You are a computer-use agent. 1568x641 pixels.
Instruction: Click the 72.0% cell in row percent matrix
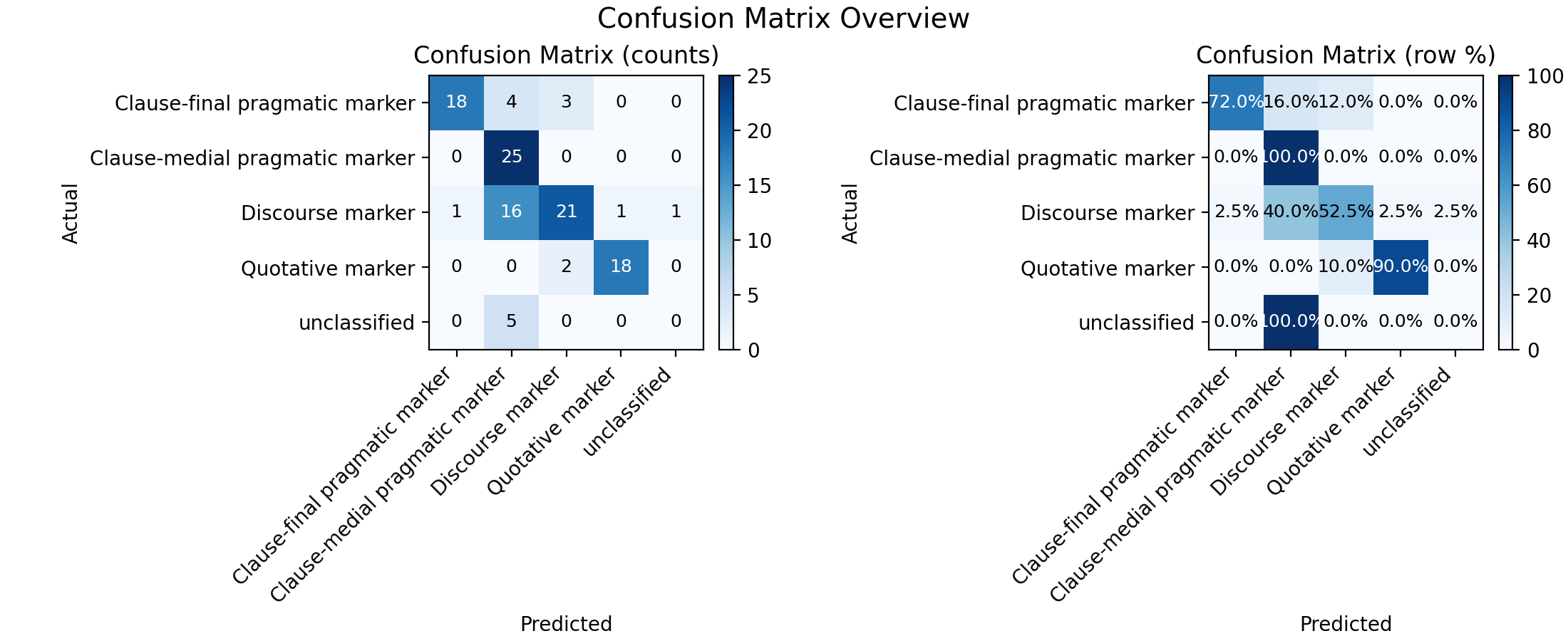1236,103
